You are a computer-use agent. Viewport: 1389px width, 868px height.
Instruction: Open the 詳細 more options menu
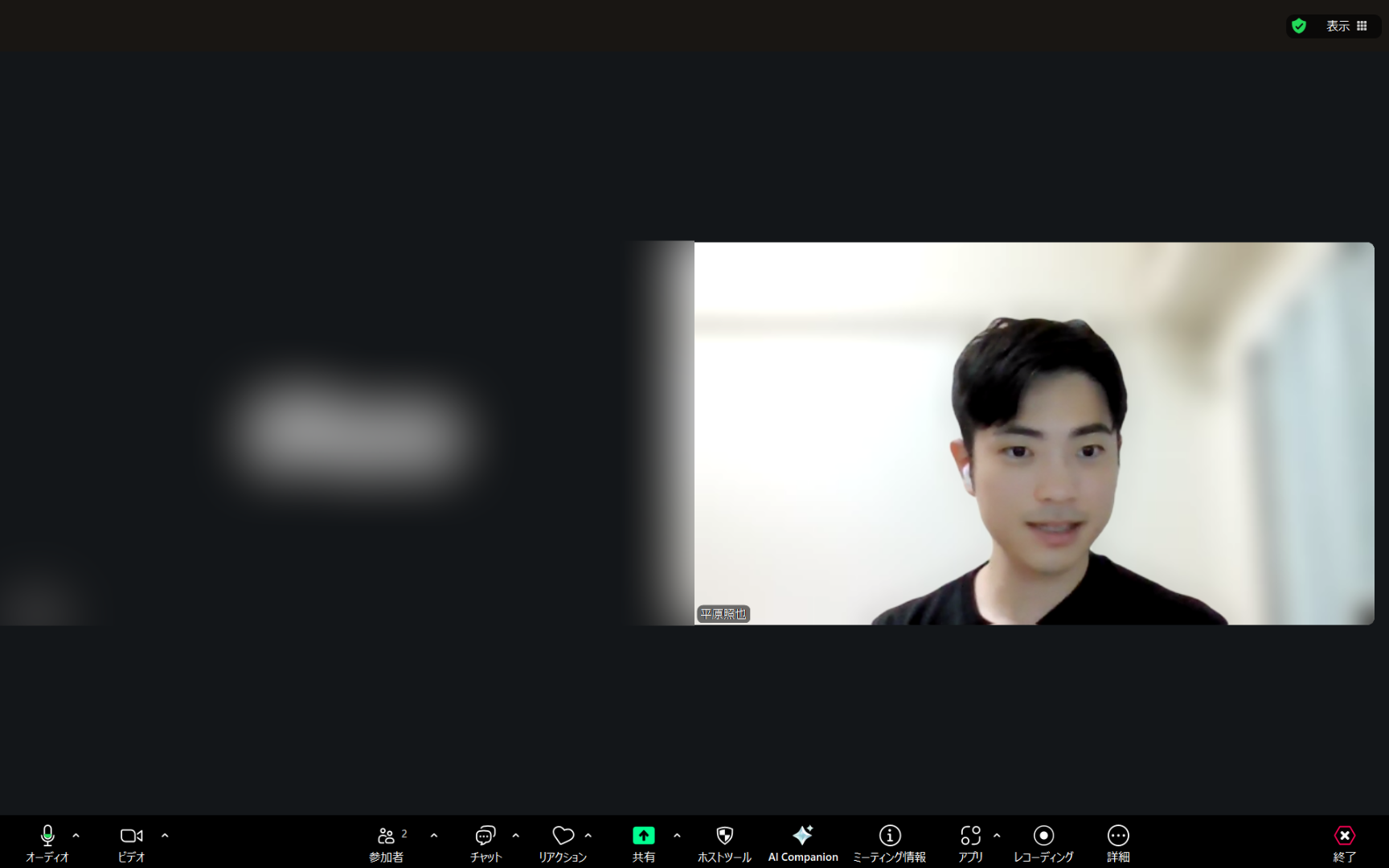click(x=1118, y=836)
